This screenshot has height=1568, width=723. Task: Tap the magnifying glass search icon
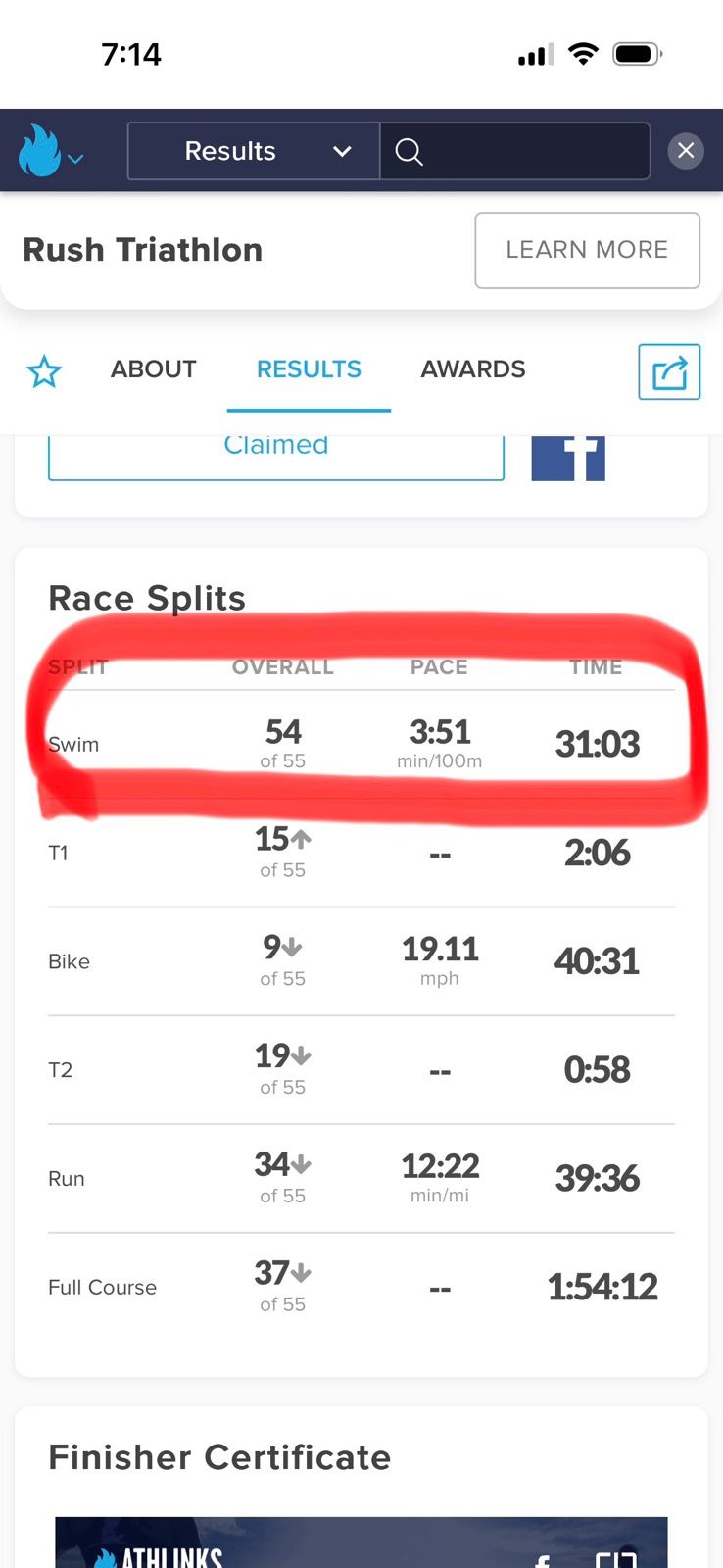(x=409, y=151)
